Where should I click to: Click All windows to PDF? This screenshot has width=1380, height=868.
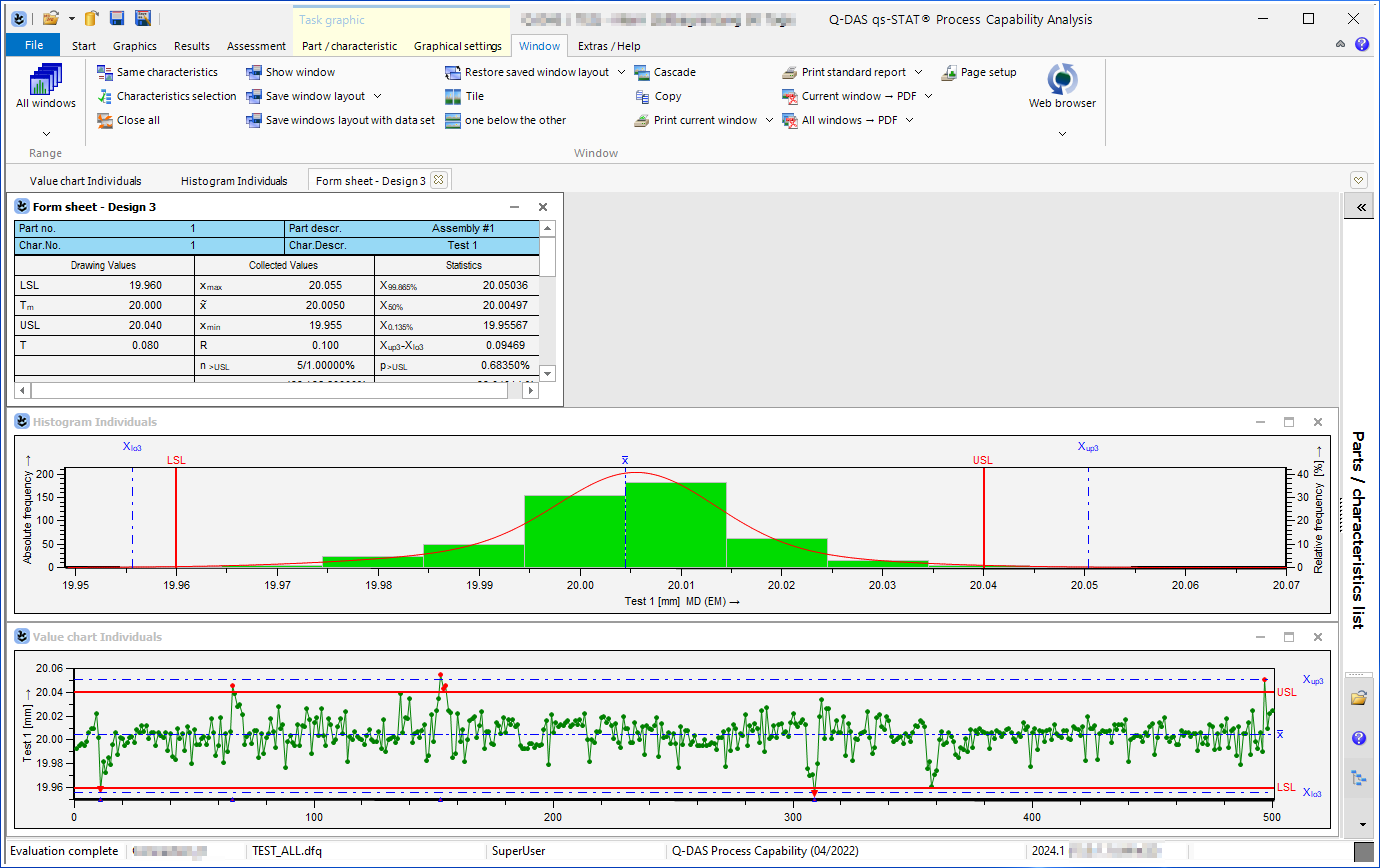[840, 120]
